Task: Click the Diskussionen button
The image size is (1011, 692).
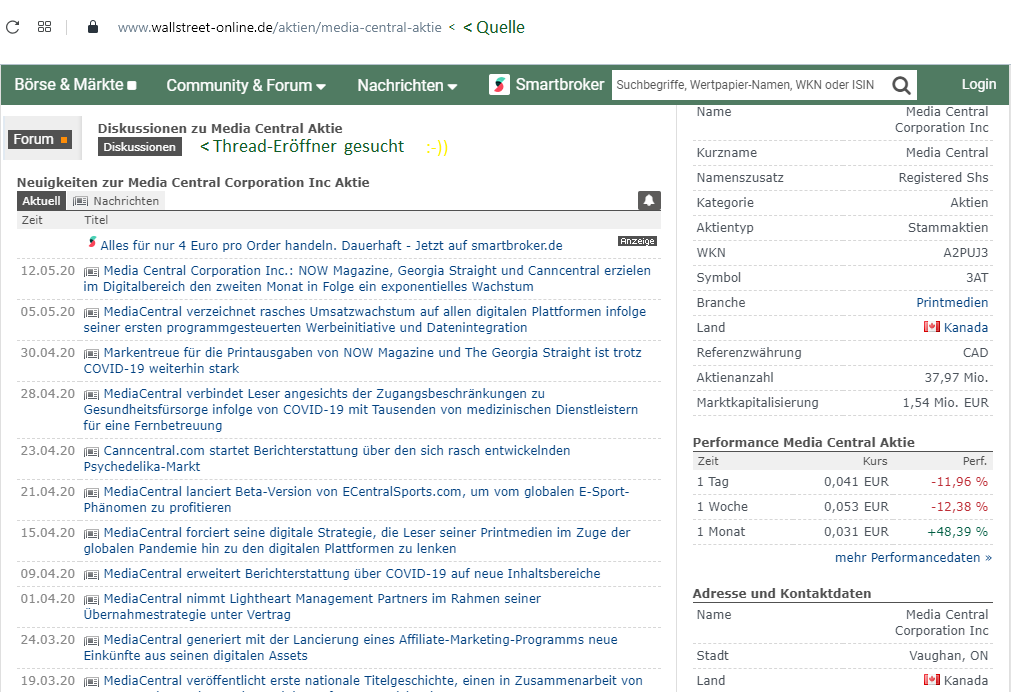Action: (140, 146)
